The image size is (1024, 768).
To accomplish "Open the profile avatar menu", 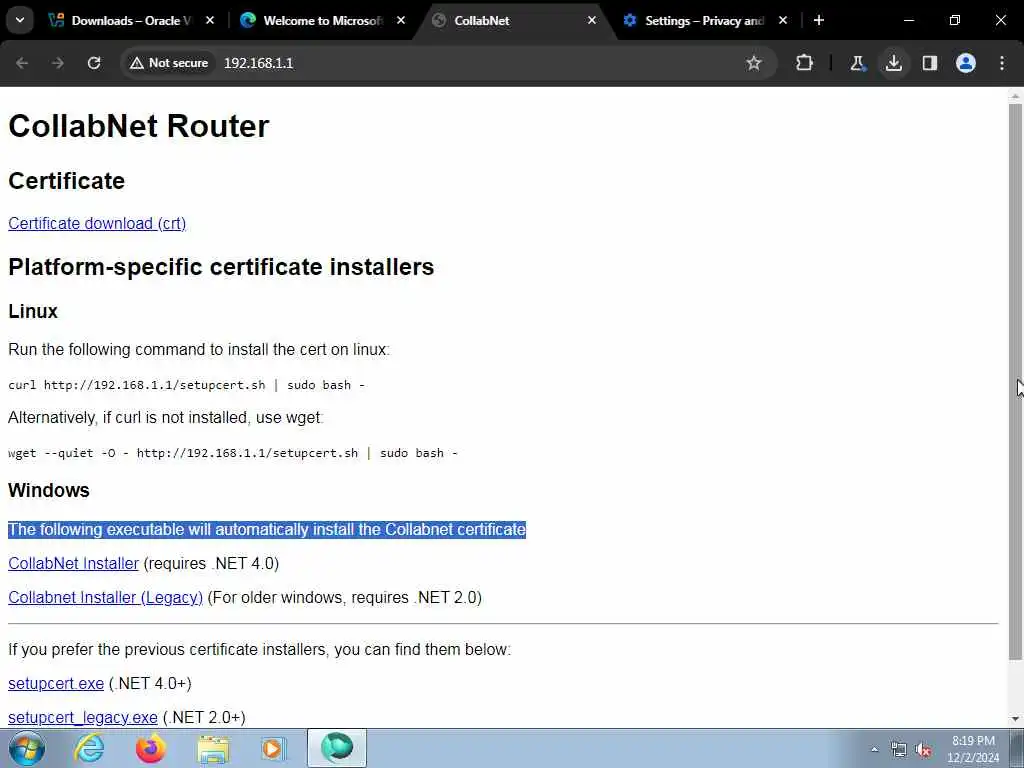I will tap(966, 63).
